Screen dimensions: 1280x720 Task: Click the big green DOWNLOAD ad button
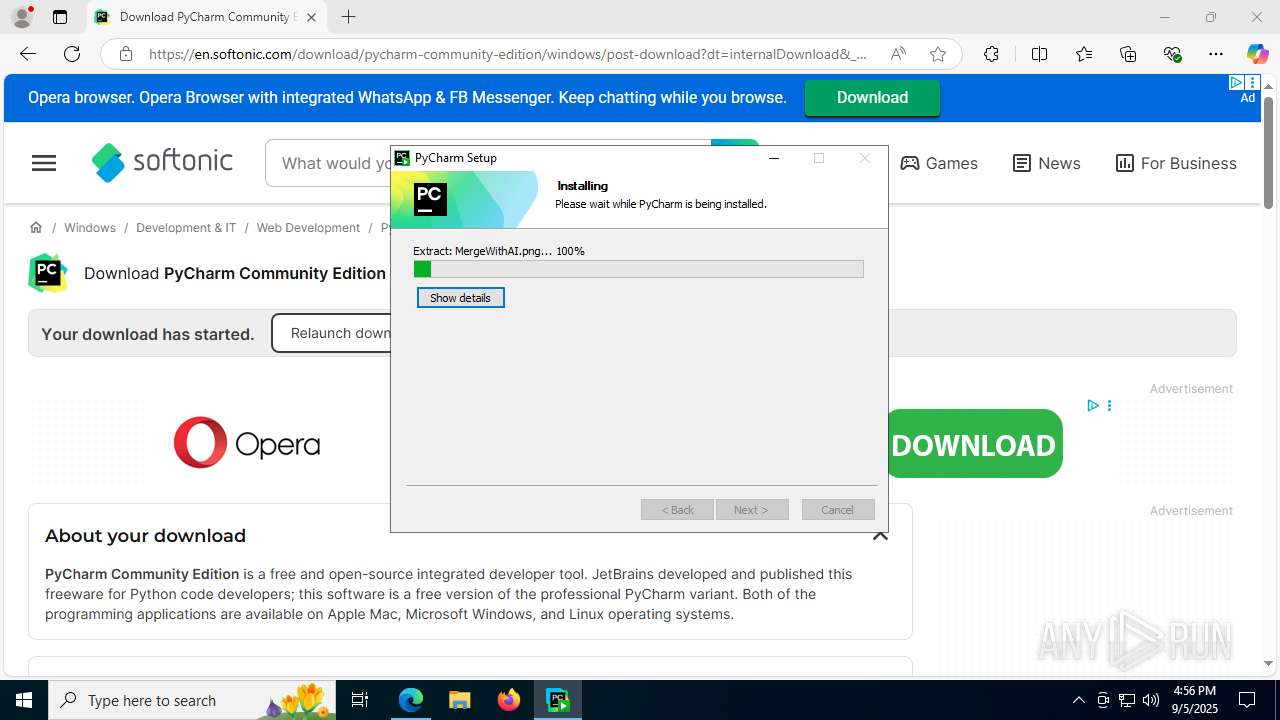click(974, 444)
